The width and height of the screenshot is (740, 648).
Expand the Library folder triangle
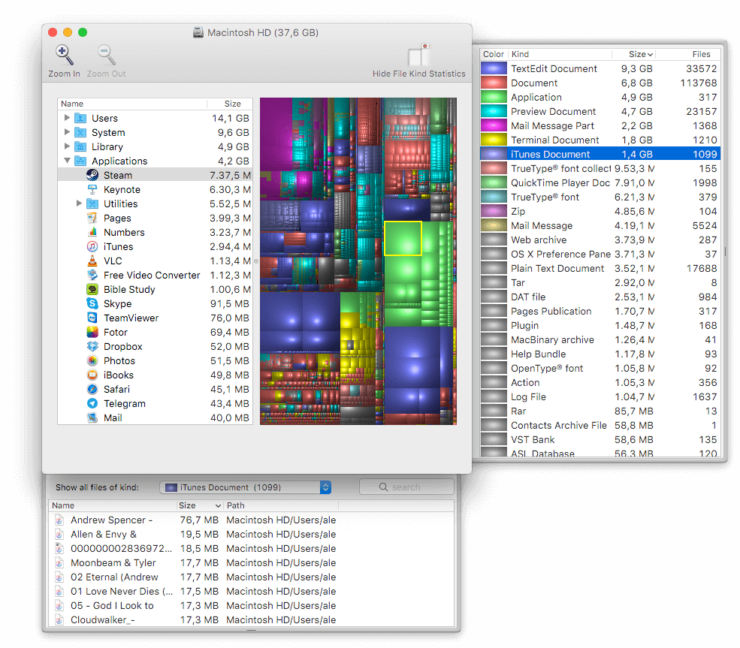click(x=67, y=146)
